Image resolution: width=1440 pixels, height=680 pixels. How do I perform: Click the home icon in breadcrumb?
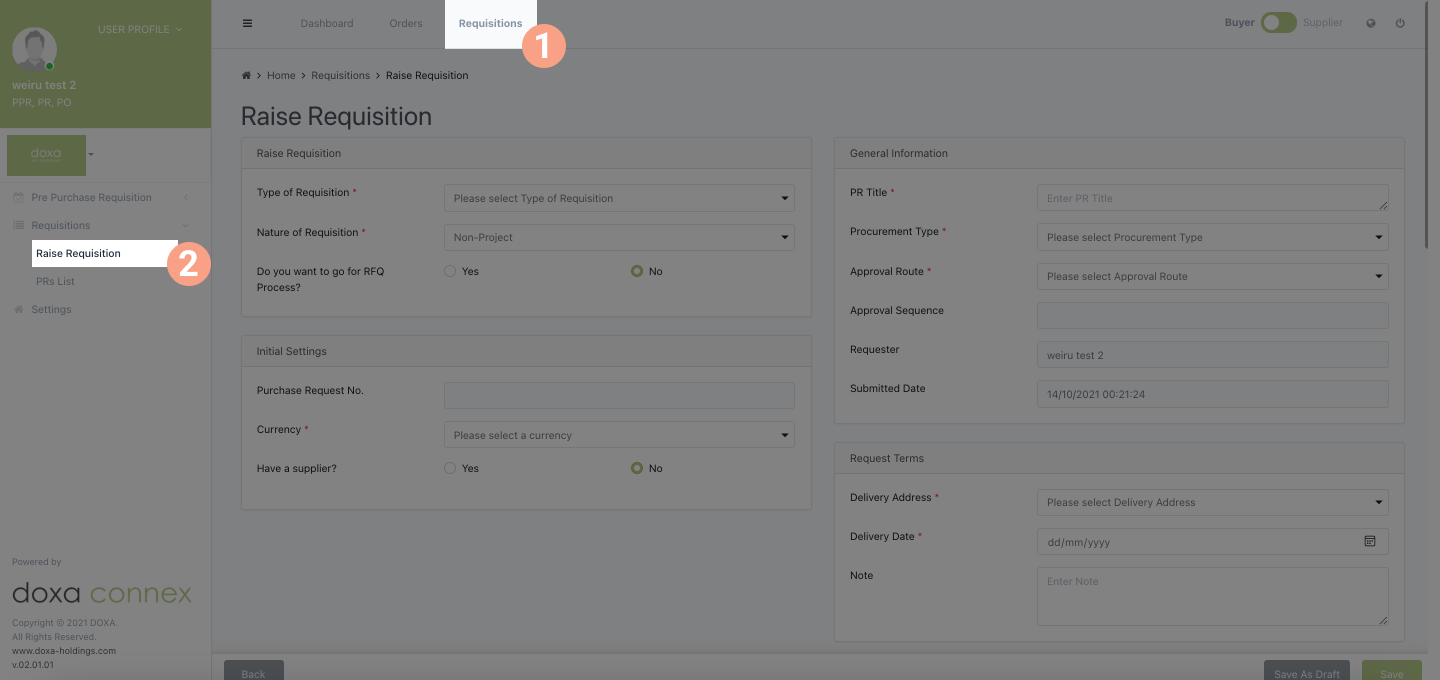tap(246, 75)
